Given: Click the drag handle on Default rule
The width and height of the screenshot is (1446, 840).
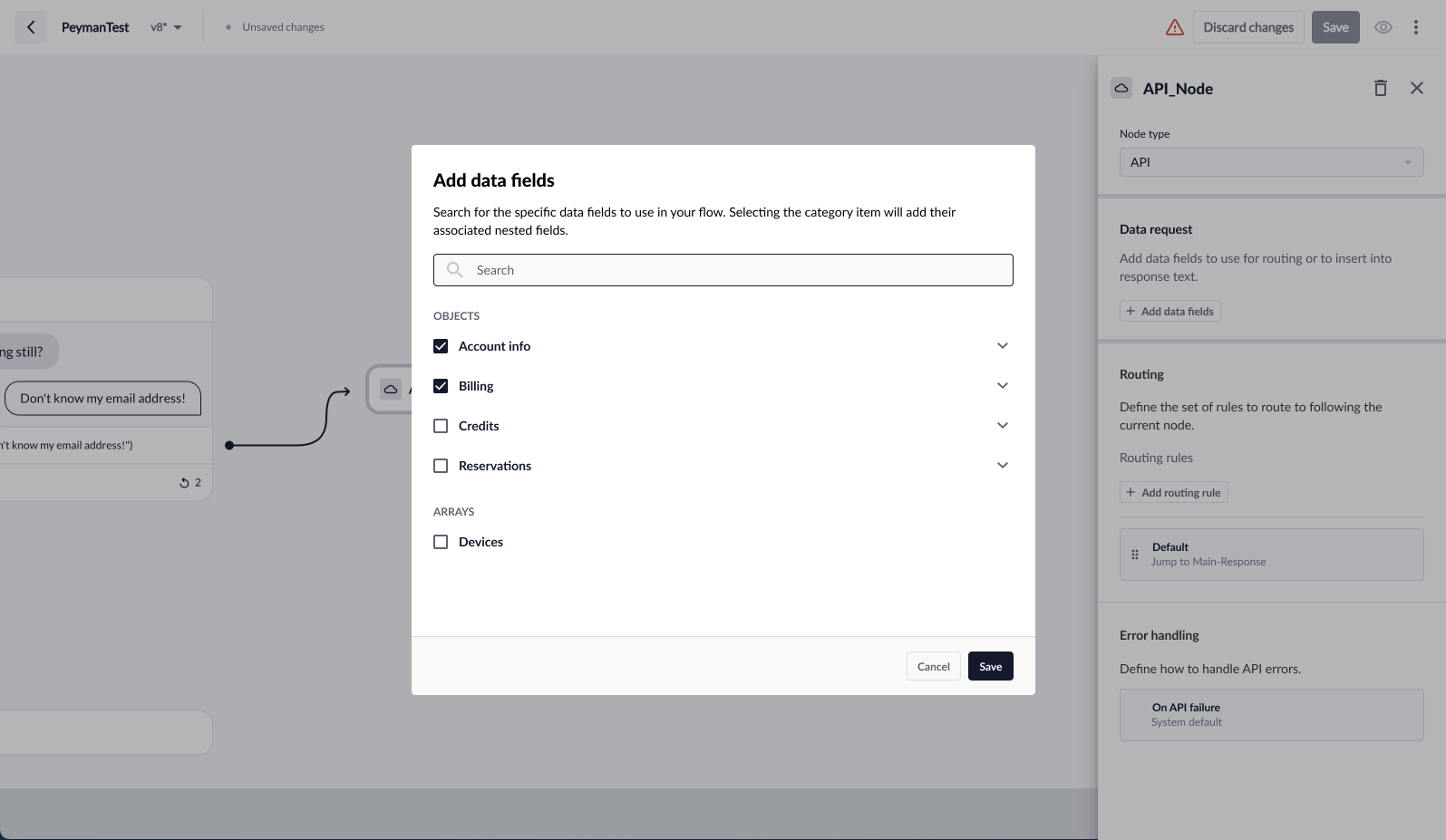Looking at the screenshot, I should pos(1135,555).
